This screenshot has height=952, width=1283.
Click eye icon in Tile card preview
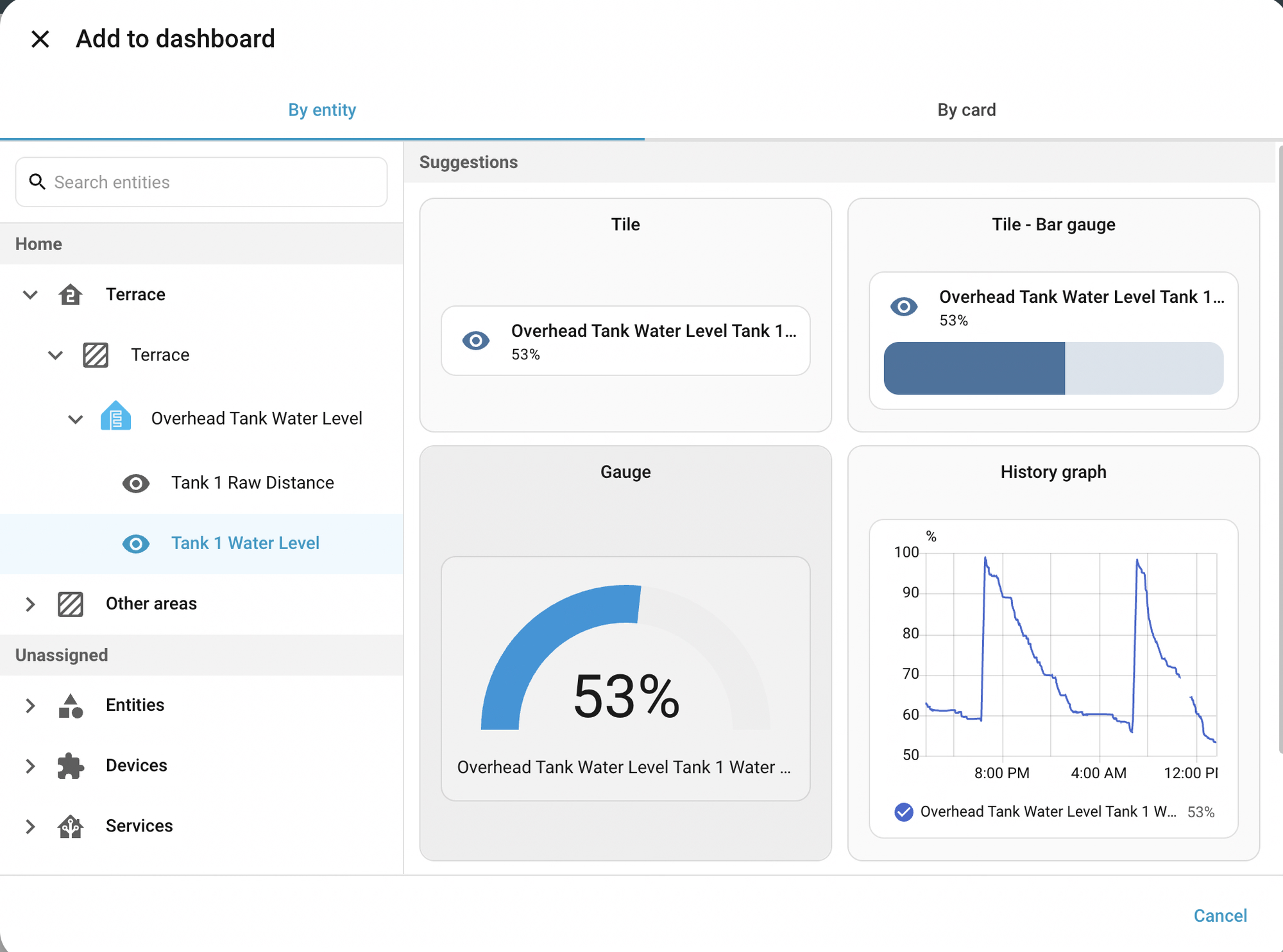476,341
